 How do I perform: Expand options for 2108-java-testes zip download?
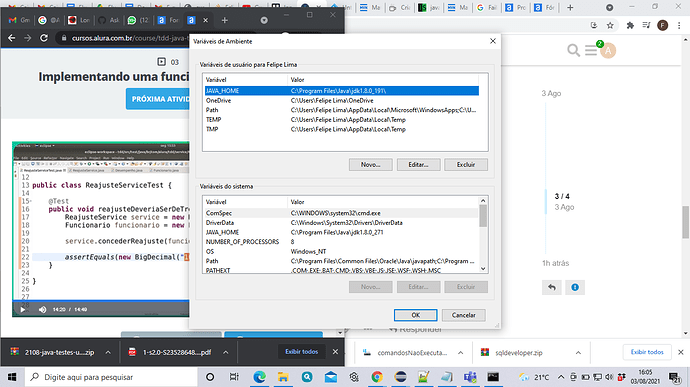point(108,352)
